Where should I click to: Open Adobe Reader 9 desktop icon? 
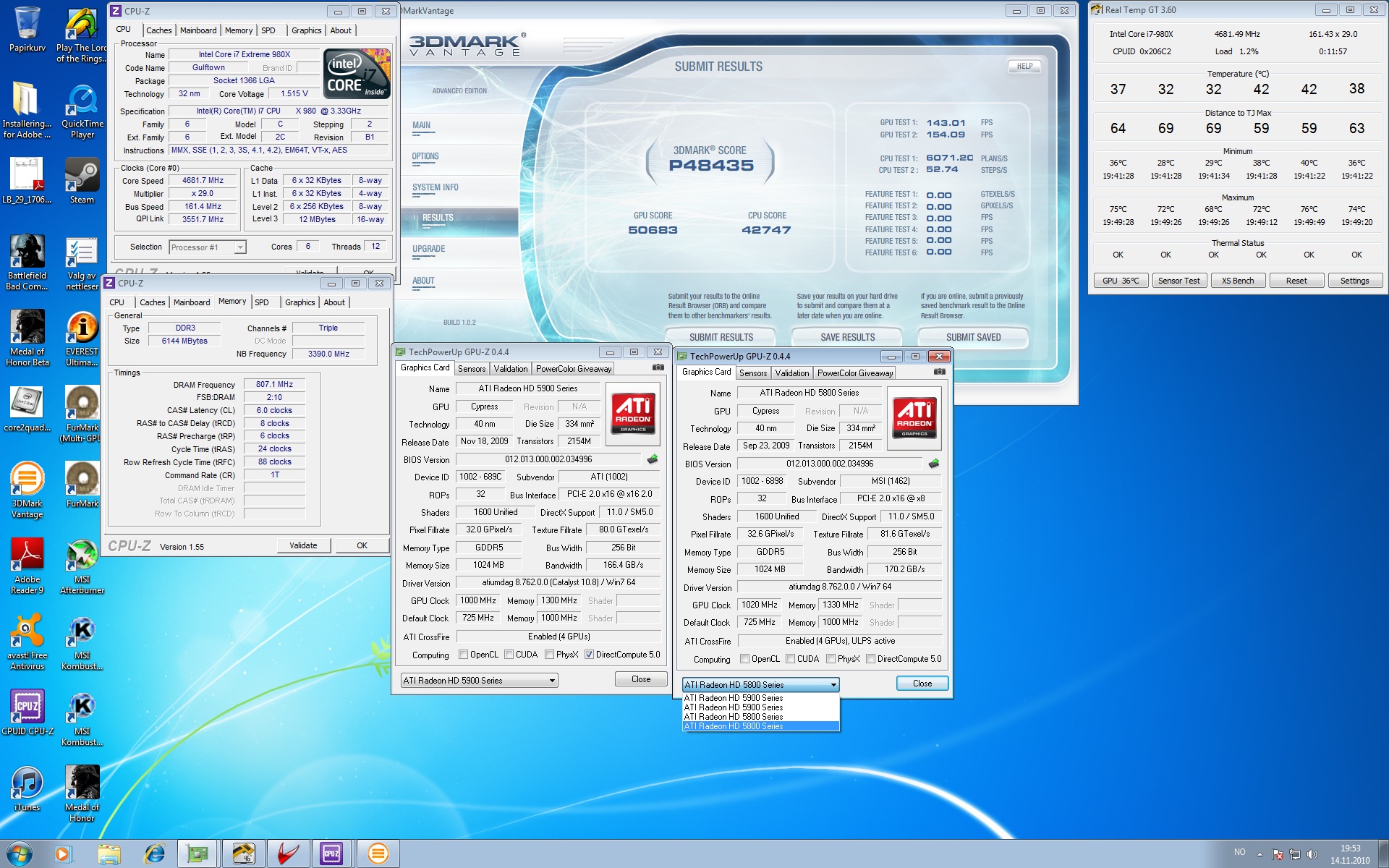pos(27,566)
